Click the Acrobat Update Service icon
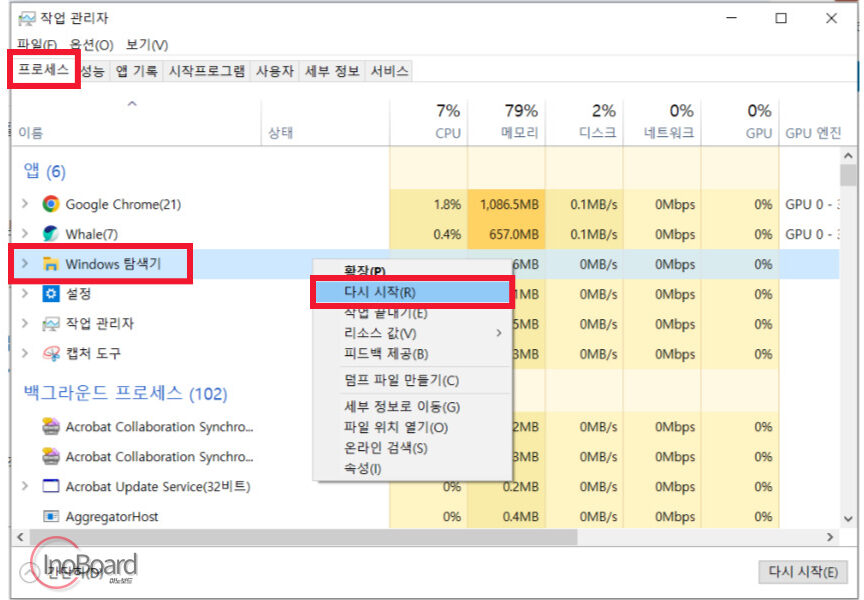Screen dimensions: 864x600 (x=51, y=487)
